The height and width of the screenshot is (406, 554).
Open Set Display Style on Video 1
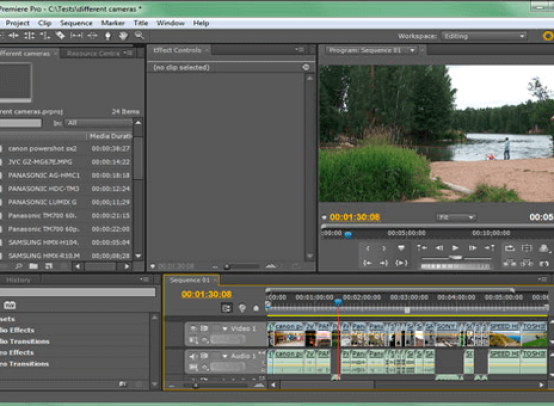coord(193,340)
